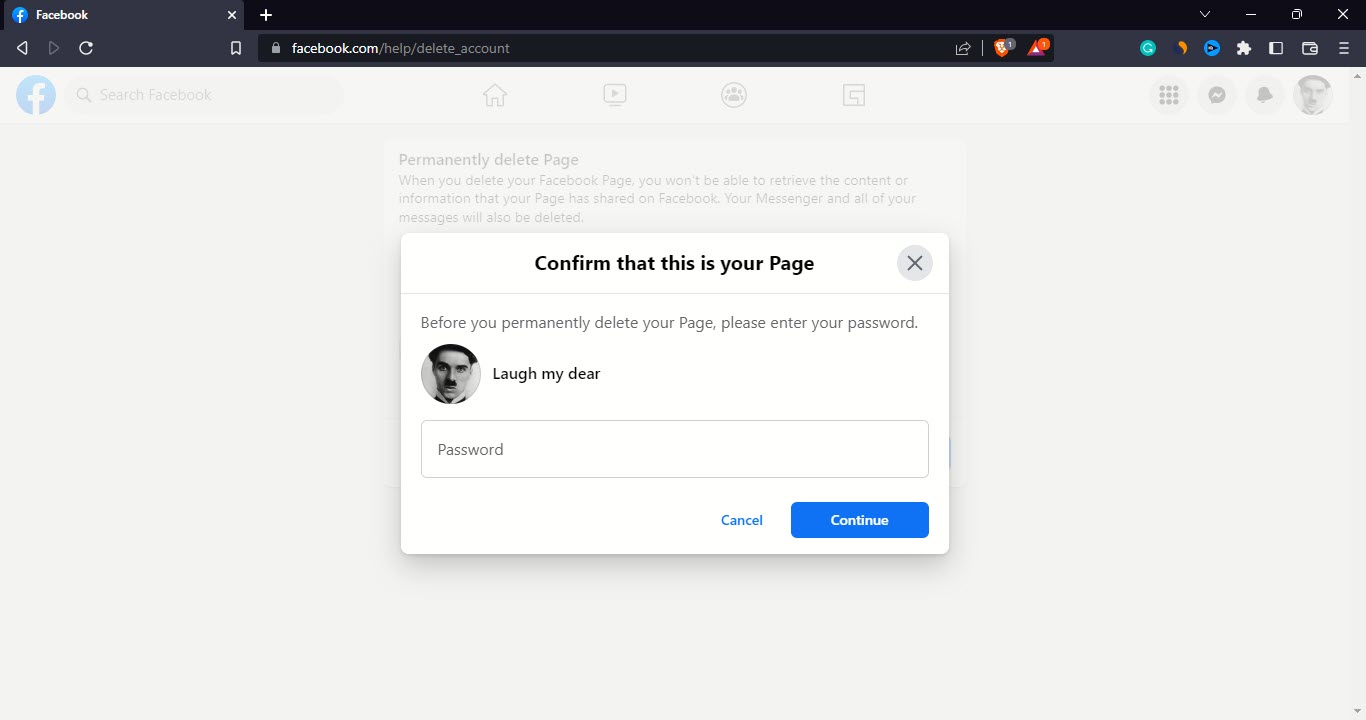Open a new browser tab
Screen dimensions: 1366x720
pyautogui.click(x=266, y=15)
